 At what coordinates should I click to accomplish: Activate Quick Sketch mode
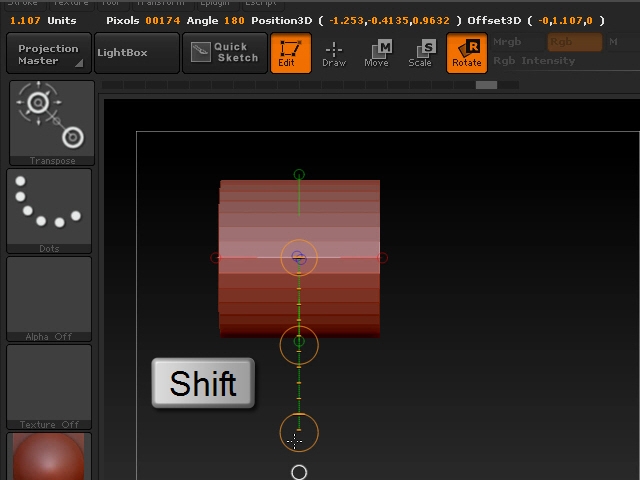tap(224, 53)
